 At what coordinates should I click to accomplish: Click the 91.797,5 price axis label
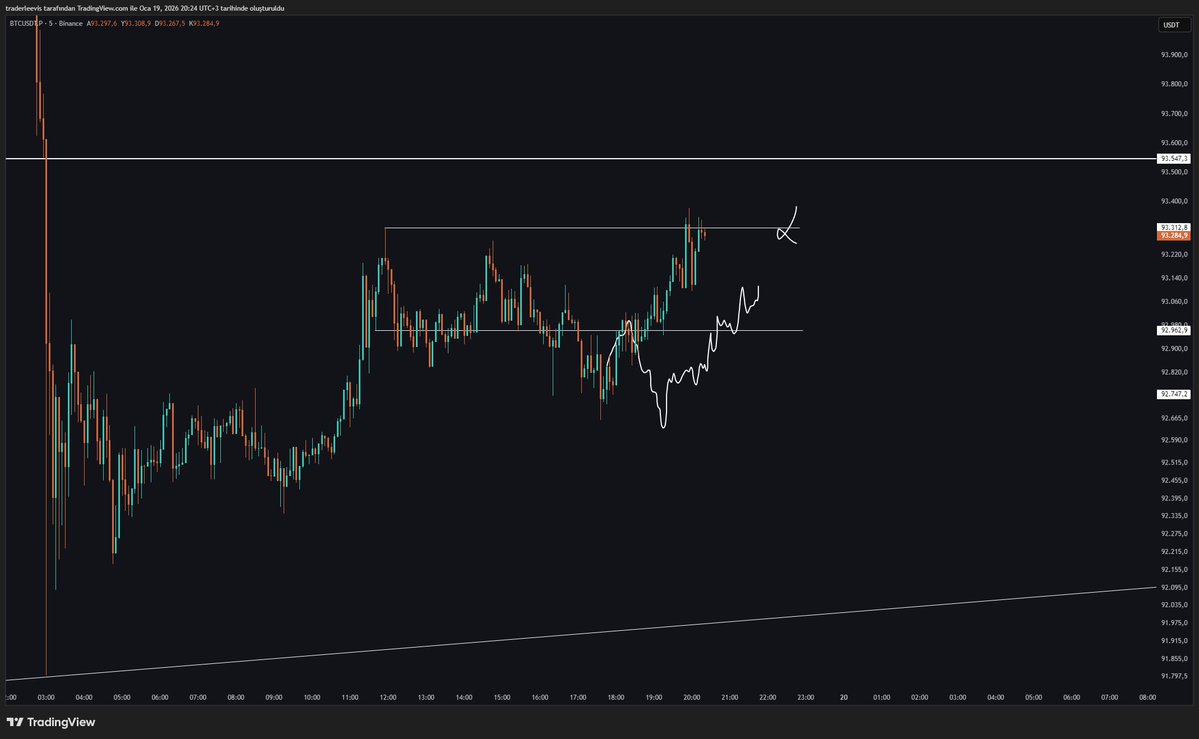click(x=1174, y=676)
